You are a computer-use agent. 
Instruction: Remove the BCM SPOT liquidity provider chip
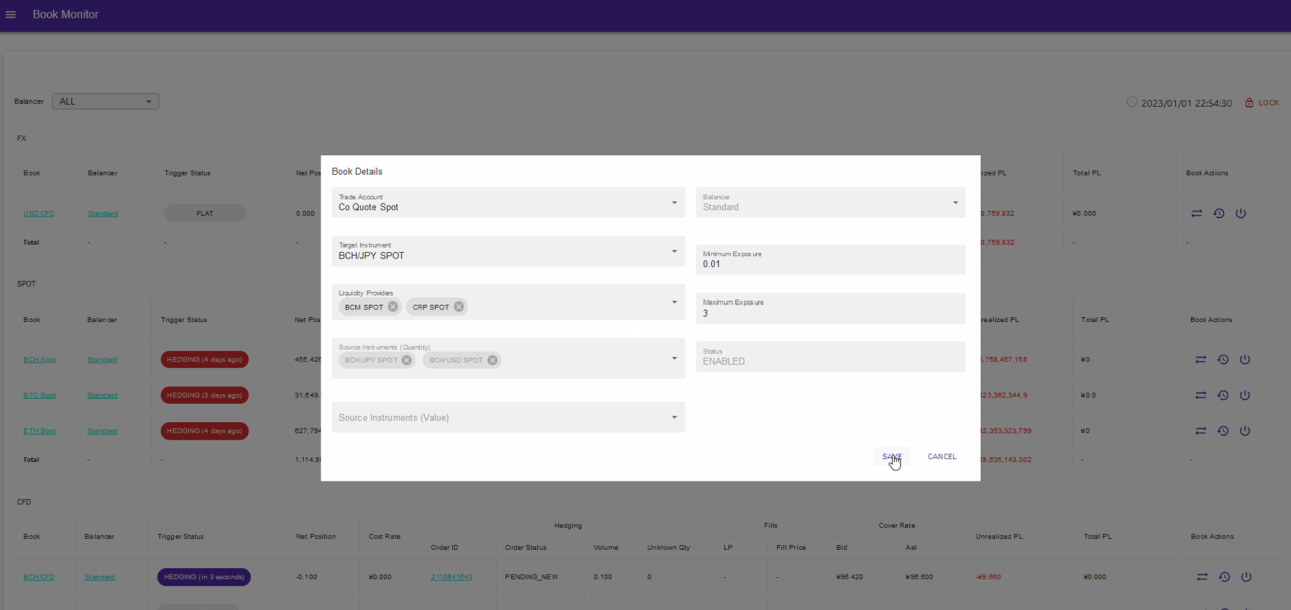coord(393,307)
